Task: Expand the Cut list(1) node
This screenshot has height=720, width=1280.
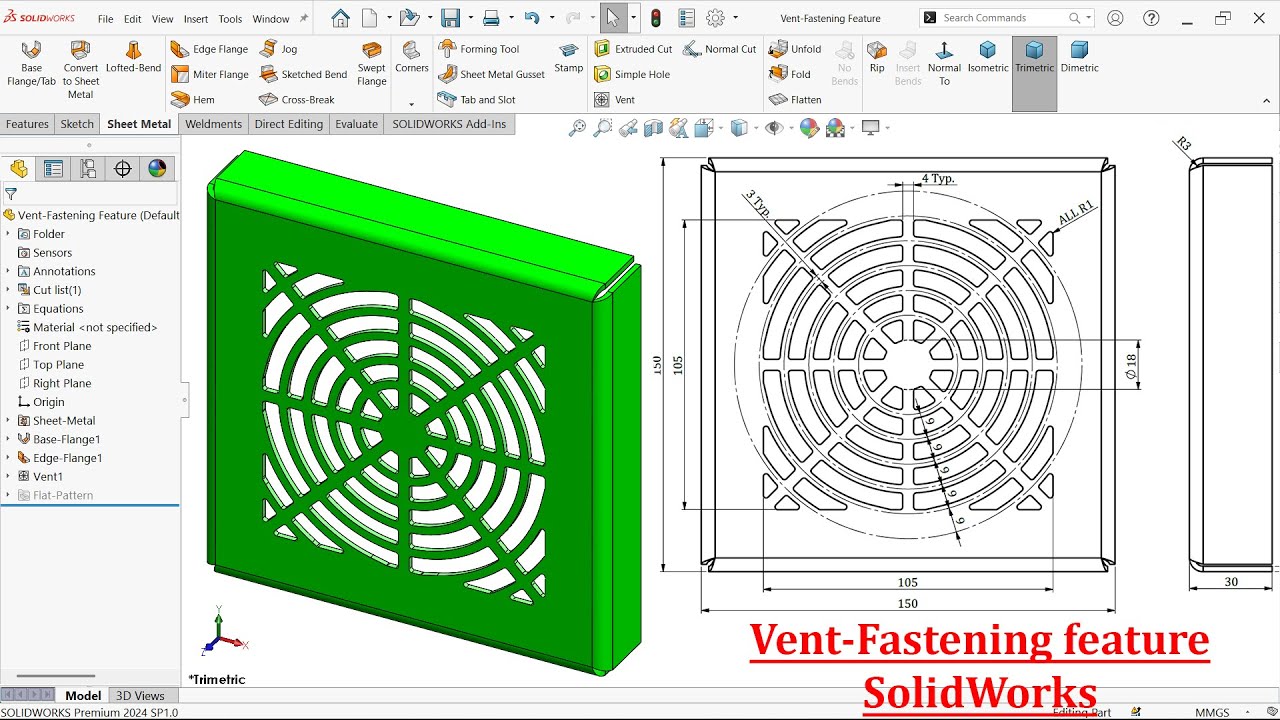Action: 8,290
